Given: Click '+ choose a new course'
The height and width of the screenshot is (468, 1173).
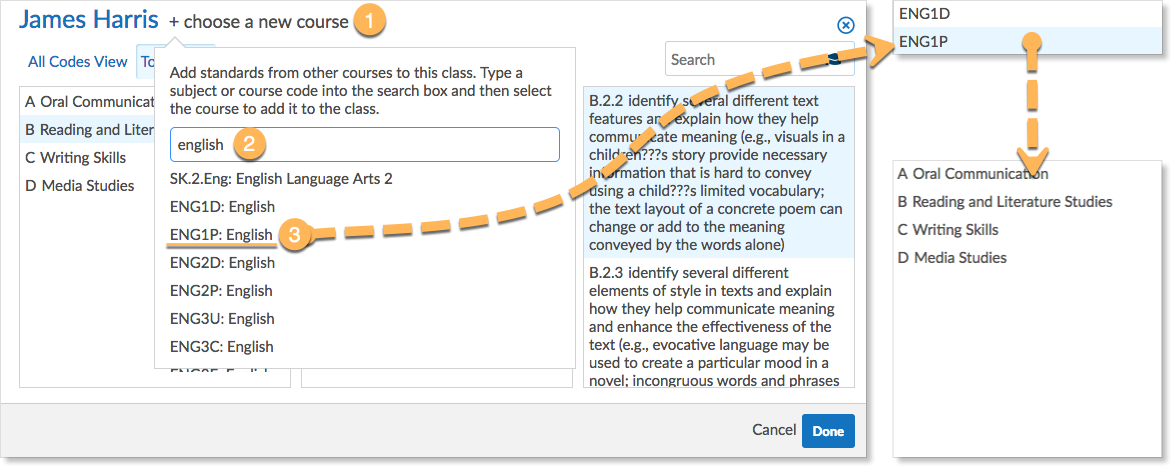Looking at the screenshot, I should [x=259, y=22].
